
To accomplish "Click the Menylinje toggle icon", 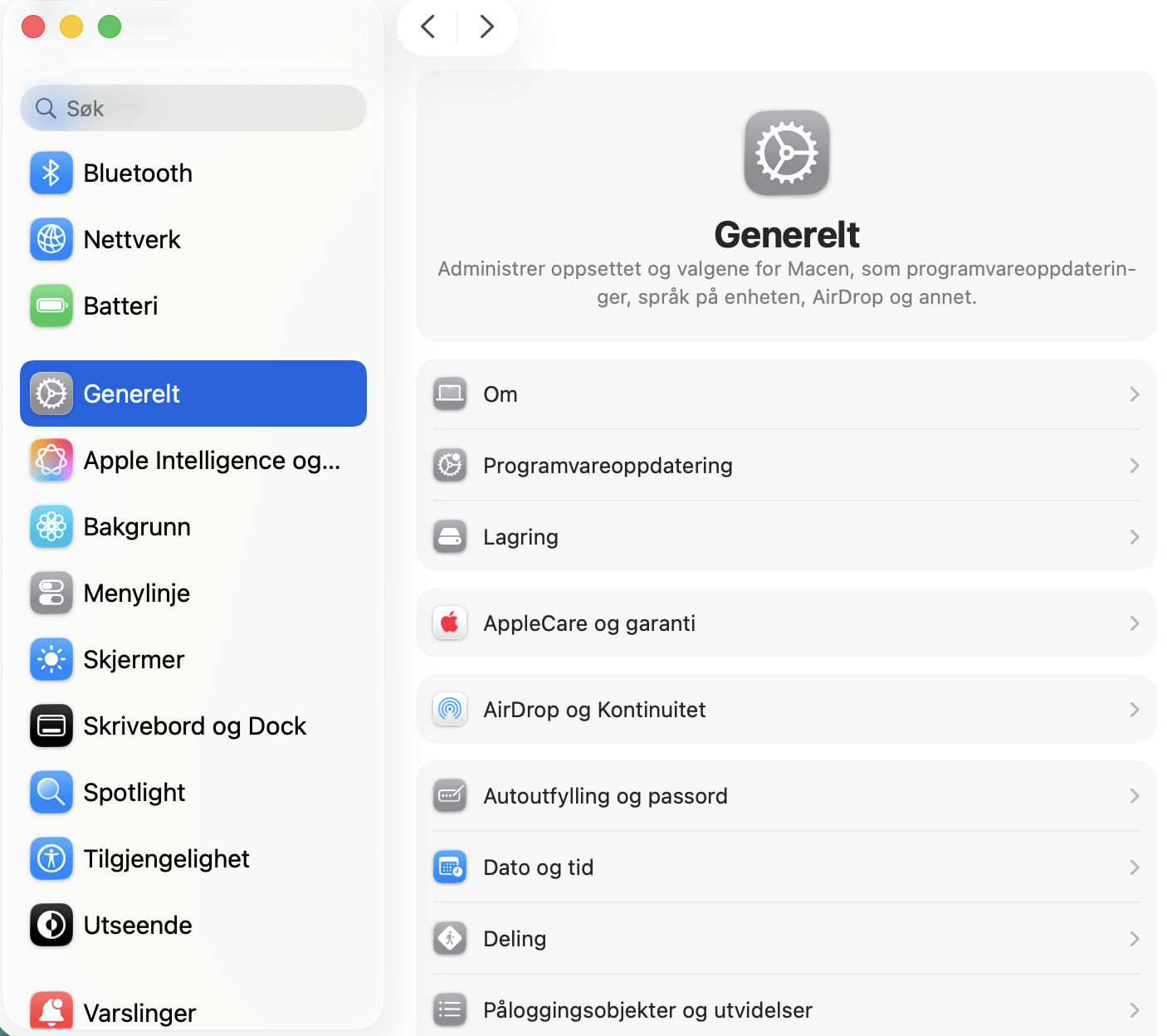I will [x=51, y=593].
